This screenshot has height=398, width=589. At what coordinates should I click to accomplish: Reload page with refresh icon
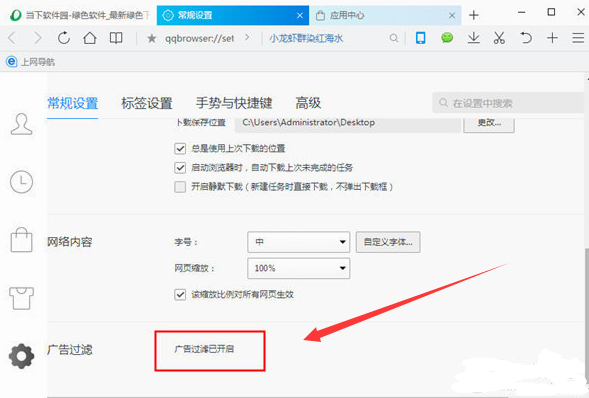point(64,38)
